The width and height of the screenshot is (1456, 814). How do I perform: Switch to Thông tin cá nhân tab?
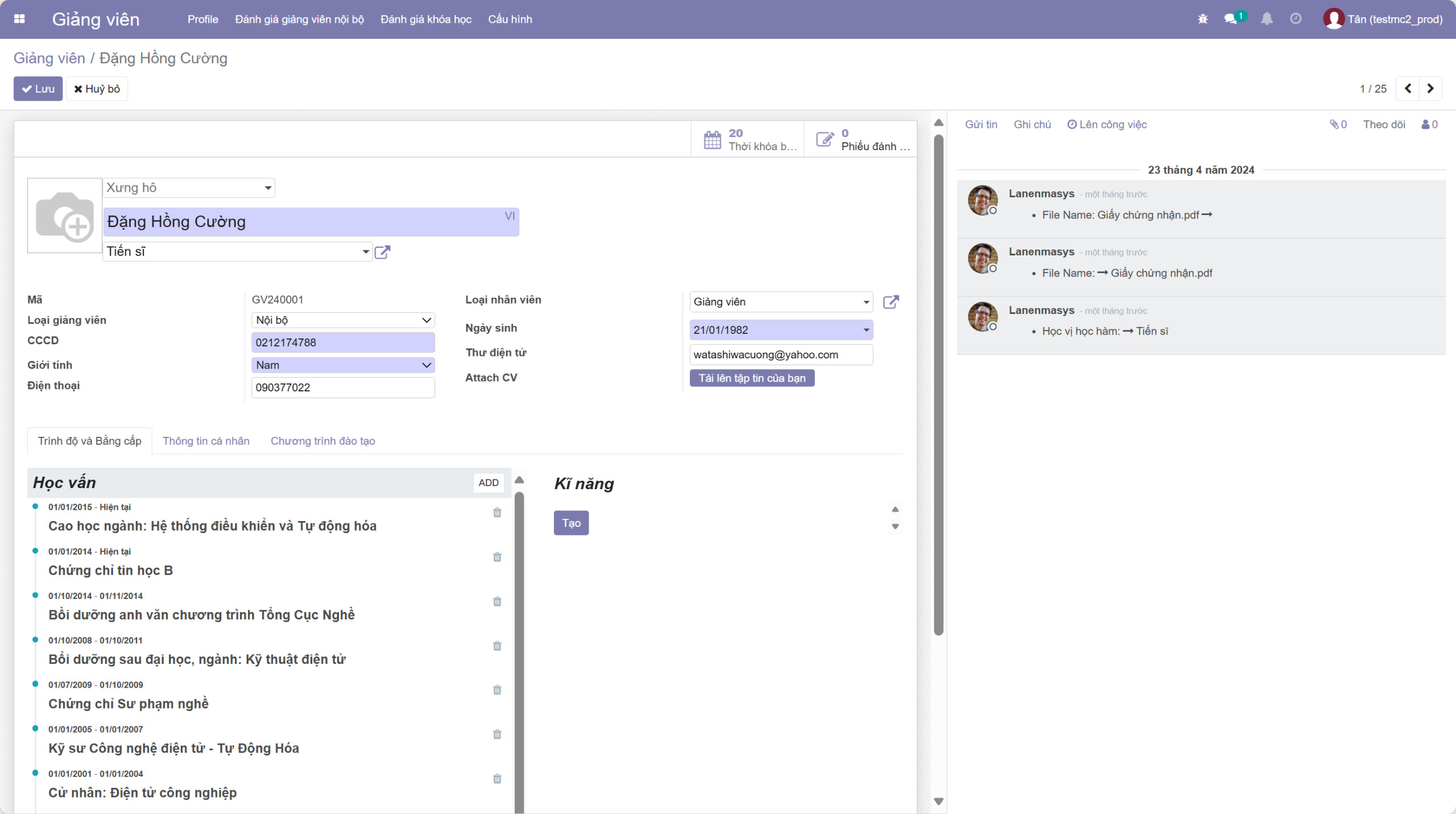206,441
